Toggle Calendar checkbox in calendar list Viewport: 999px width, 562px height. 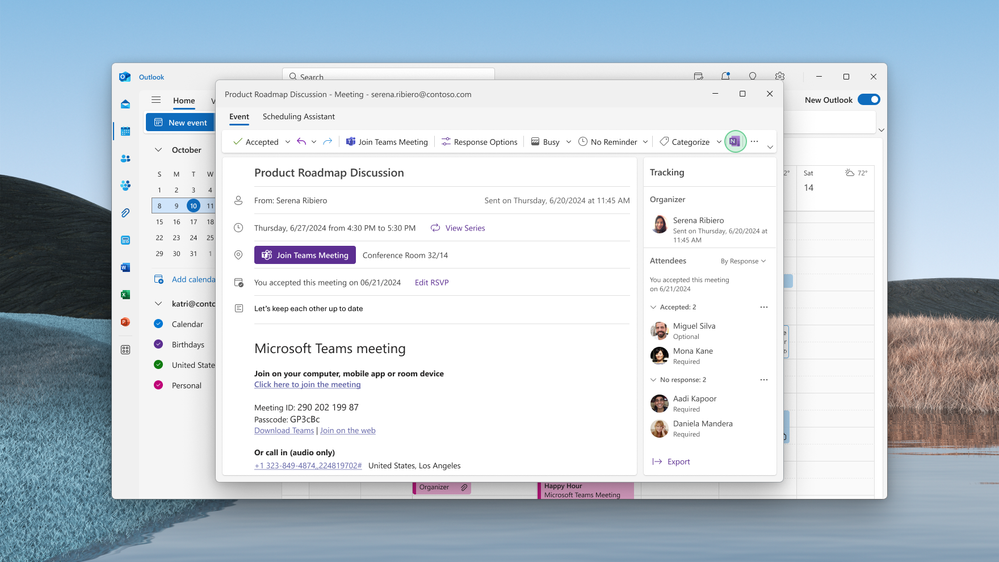click(159, 324)
